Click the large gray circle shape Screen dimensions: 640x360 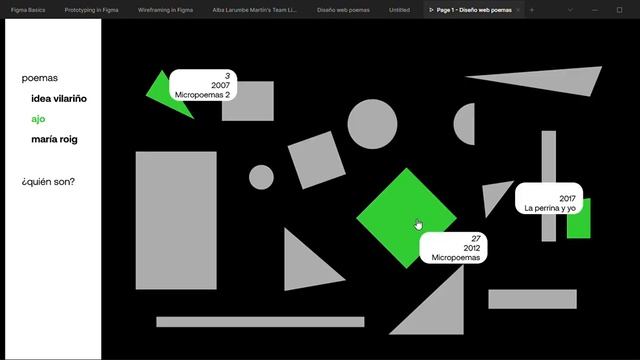372,124
